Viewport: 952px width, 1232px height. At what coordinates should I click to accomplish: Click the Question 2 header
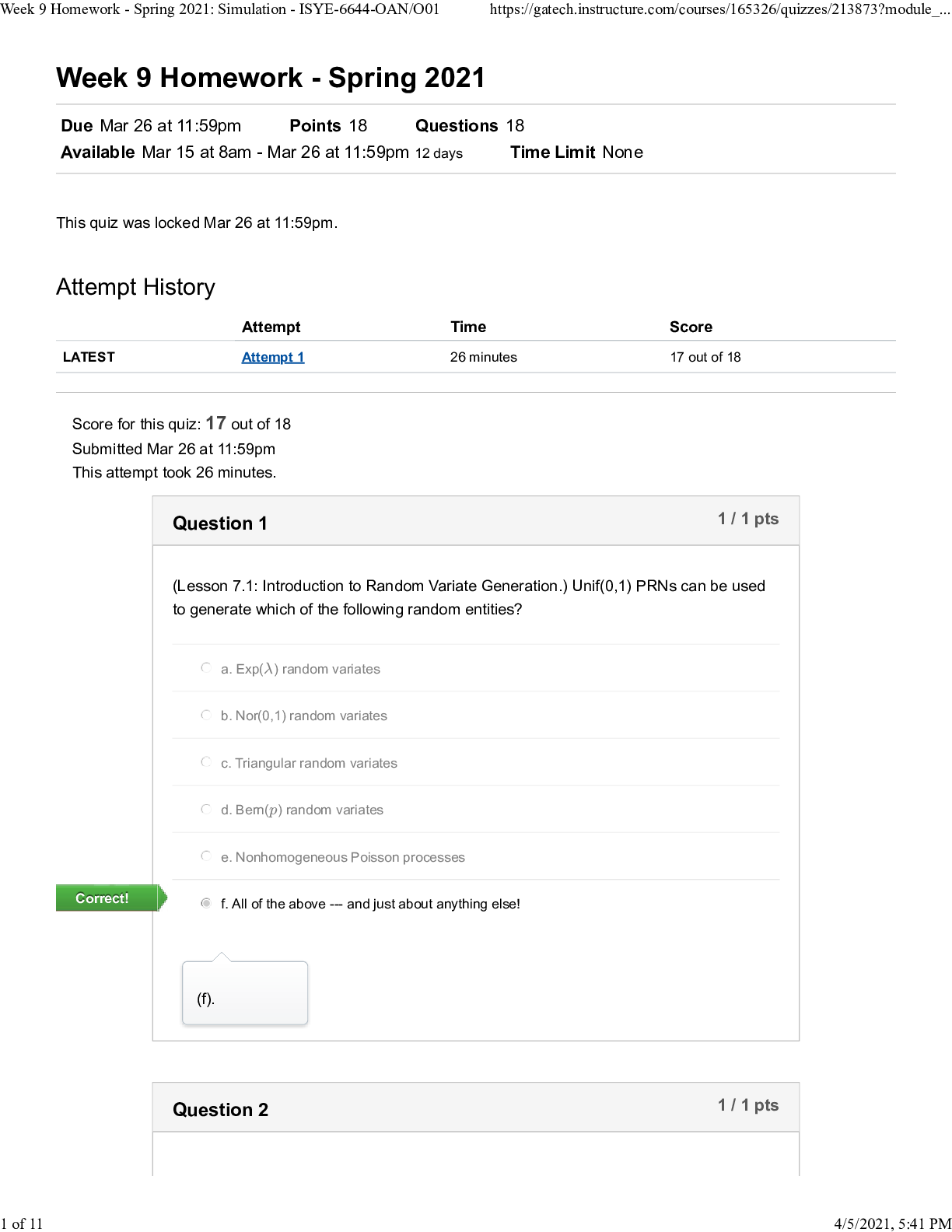click(x=221, y=1110)
